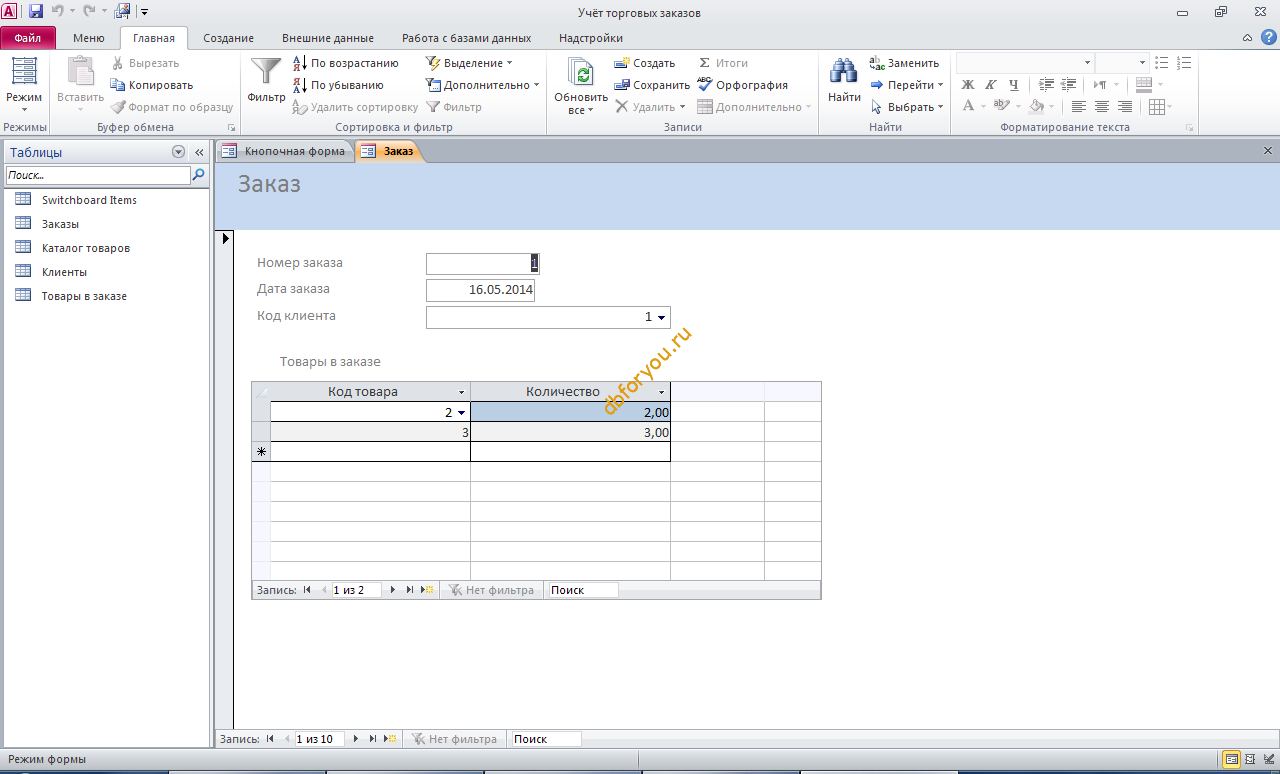Image resolution: width=1280 pixels, height=774 pixels.
Task: Click the Microsoft Access Help question icon
Action: click(x=1269, y=38)
